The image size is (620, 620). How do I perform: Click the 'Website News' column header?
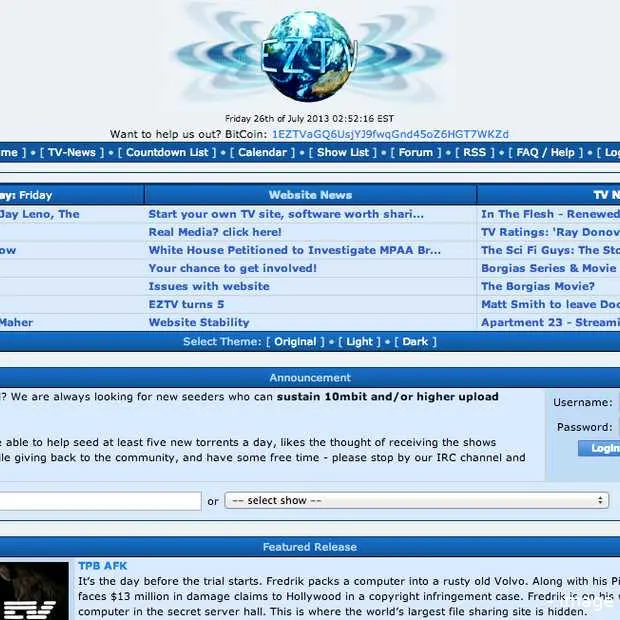pyautogui.click(x=310, y=195)
